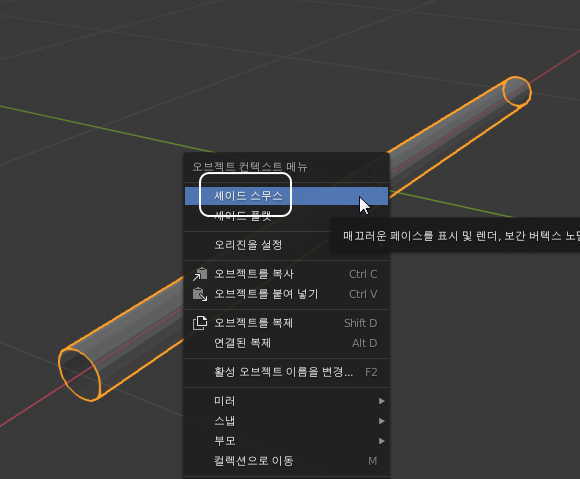Viewport: 580px width, 479px height.
Task: Click 오브젝트를 붙여 넣기 menu item
Action: 286,294
